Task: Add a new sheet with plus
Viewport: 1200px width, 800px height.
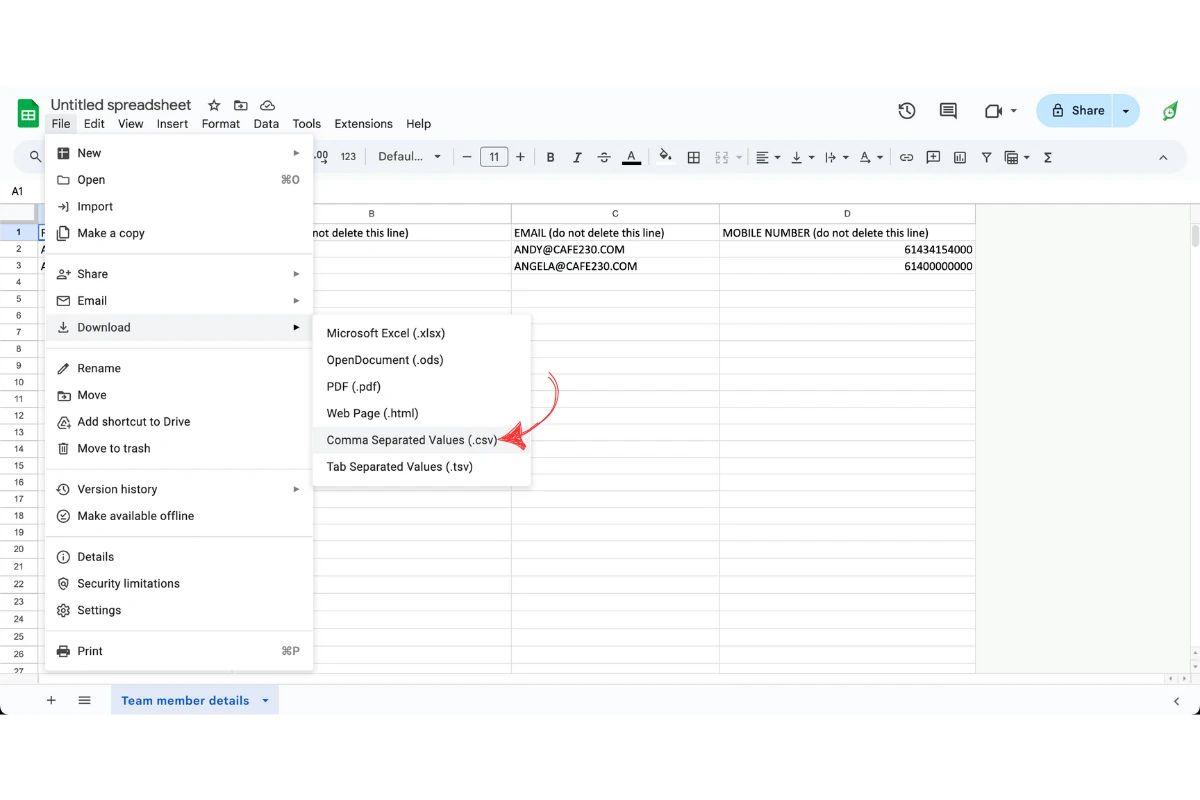Action: coord(51,700)
